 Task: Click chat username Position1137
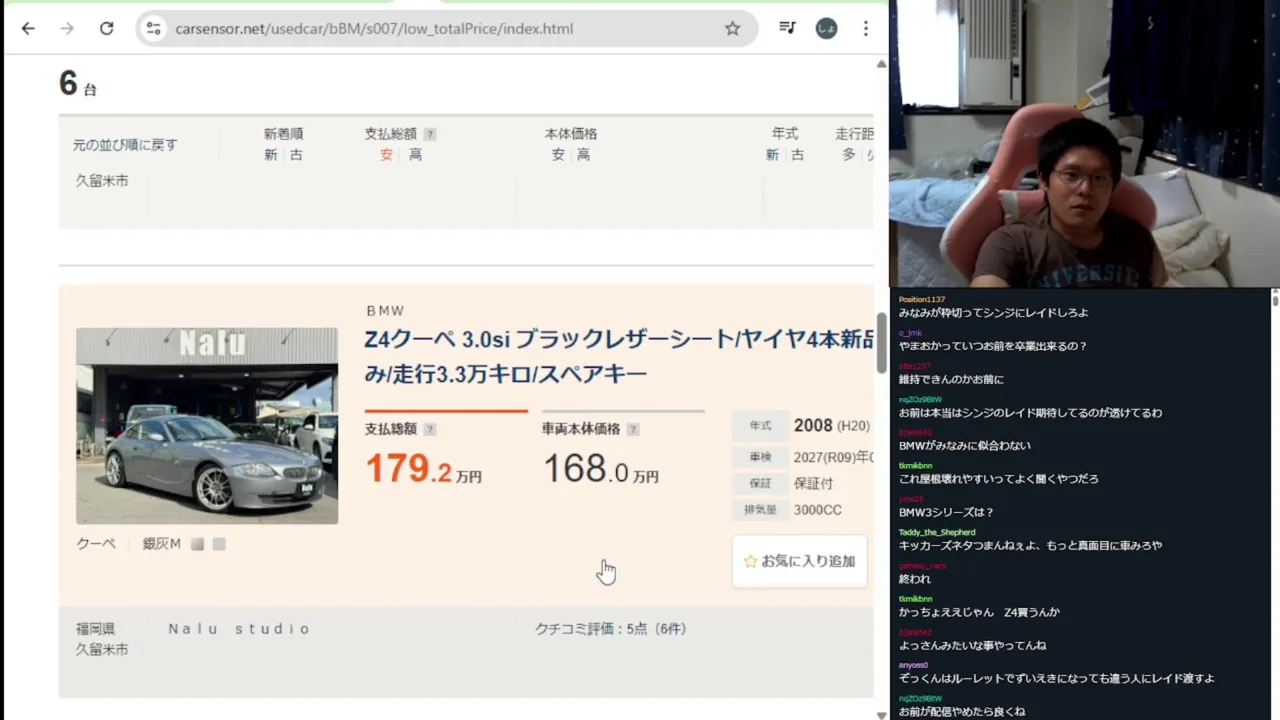[x=922, y=299]
